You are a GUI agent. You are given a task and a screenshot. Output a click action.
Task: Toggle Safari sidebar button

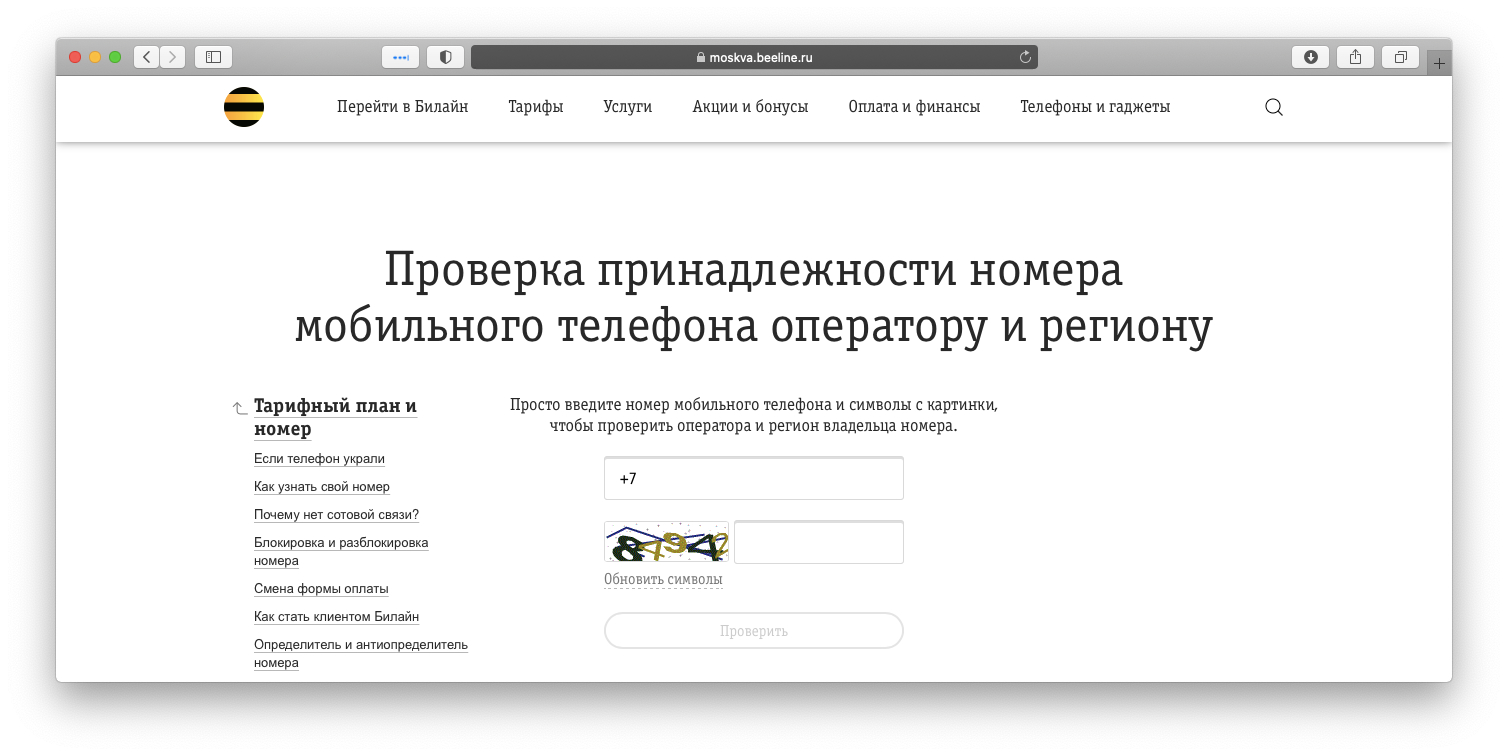point(213,57)
